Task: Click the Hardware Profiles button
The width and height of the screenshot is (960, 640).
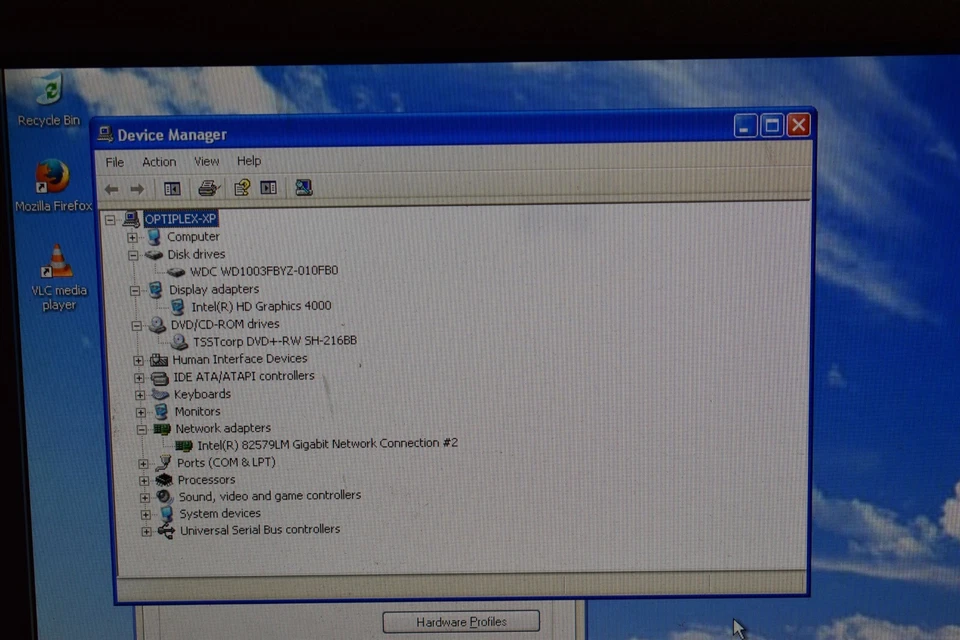Action: click(x=460, y=621)
